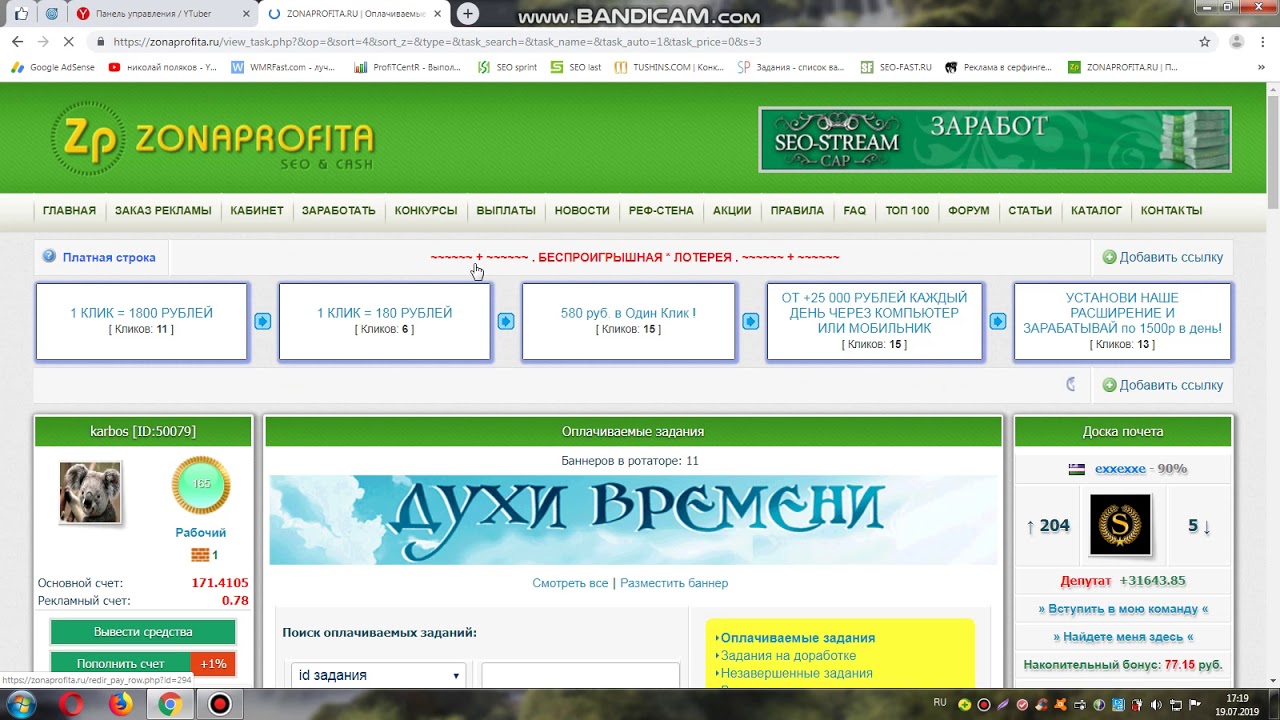Open КАБИНЕТ menu item
Screen dimensions: 1280x720
click(x=257, y=211)
